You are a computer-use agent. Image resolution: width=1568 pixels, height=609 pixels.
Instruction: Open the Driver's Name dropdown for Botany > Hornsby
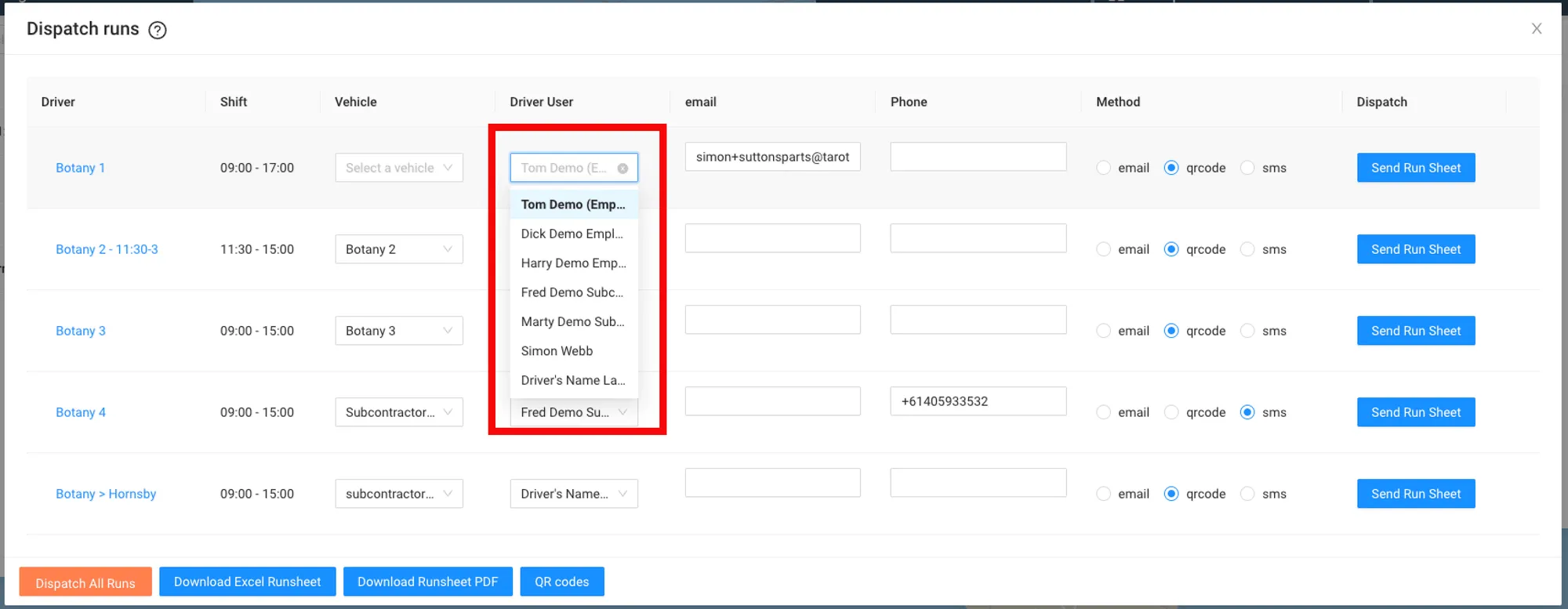click(x=574, y=494)
